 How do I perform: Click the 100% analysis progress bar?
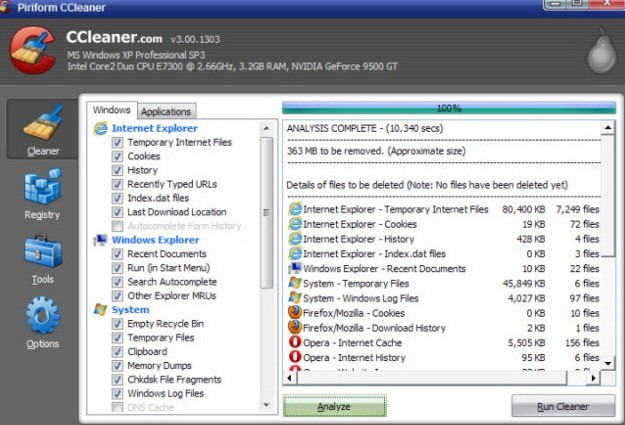point(449,108)
